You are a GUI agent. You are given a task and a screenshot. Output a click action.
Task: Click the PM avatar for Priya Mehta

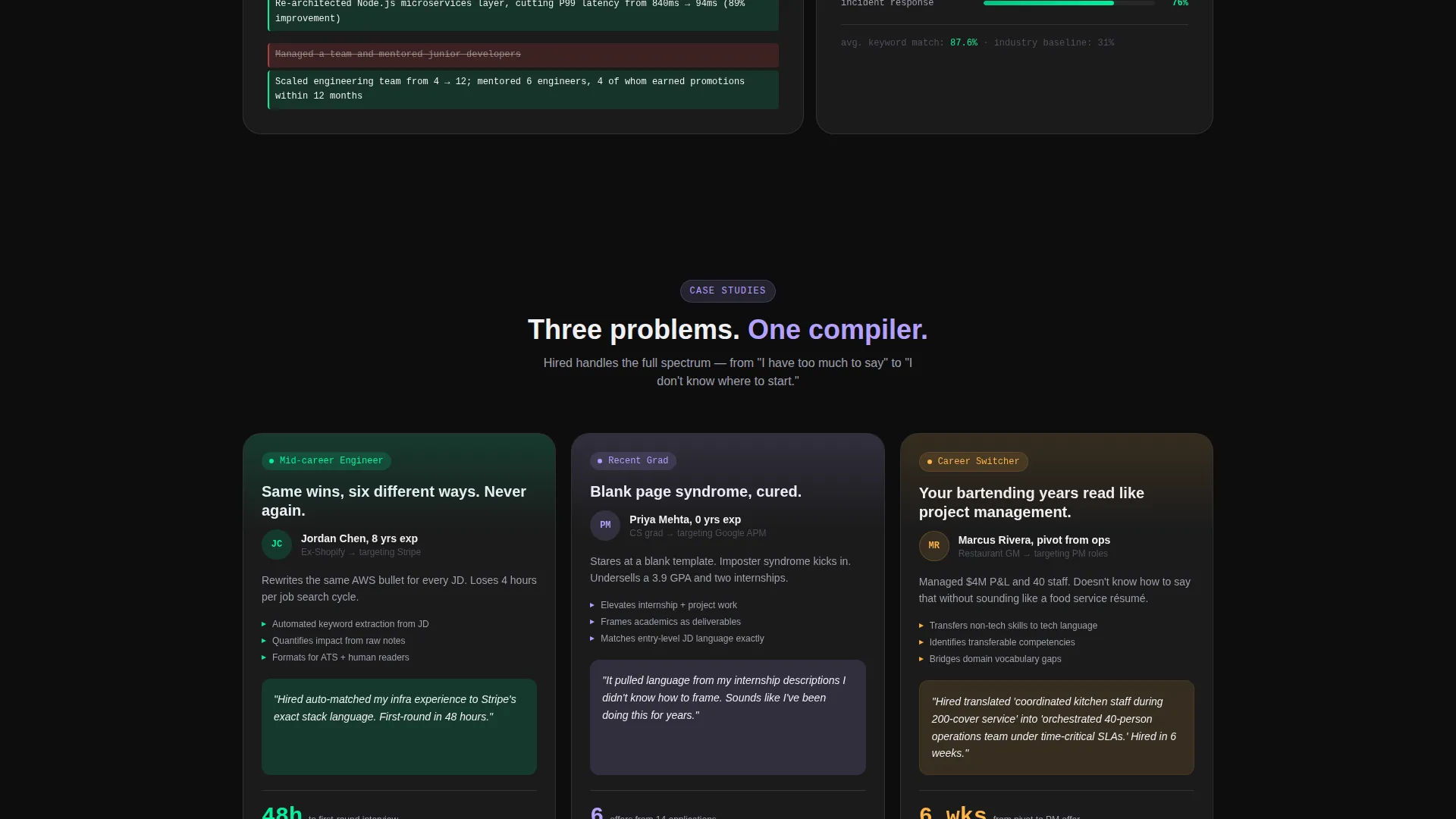pyautogui.click(x=605, y=526)
